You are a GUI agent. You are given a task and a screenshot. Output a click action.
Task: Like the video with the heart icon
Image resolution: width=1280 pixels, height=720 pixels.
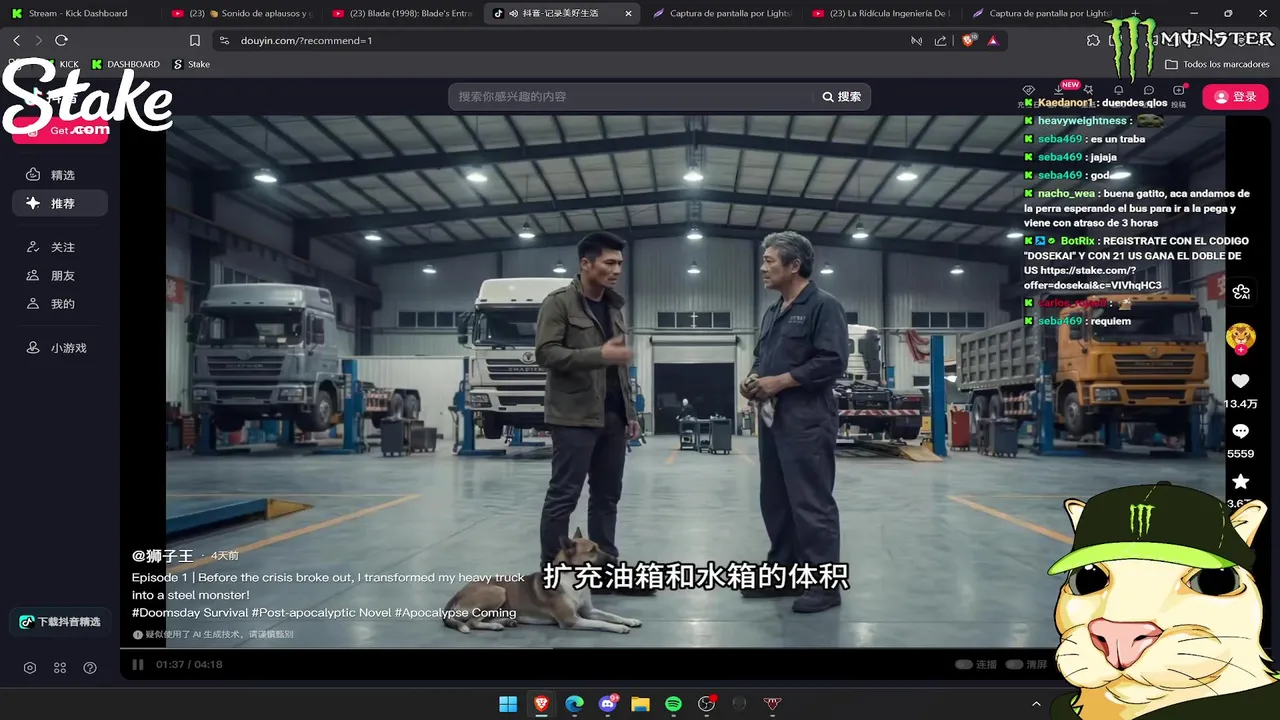[x=1240, y=381]
